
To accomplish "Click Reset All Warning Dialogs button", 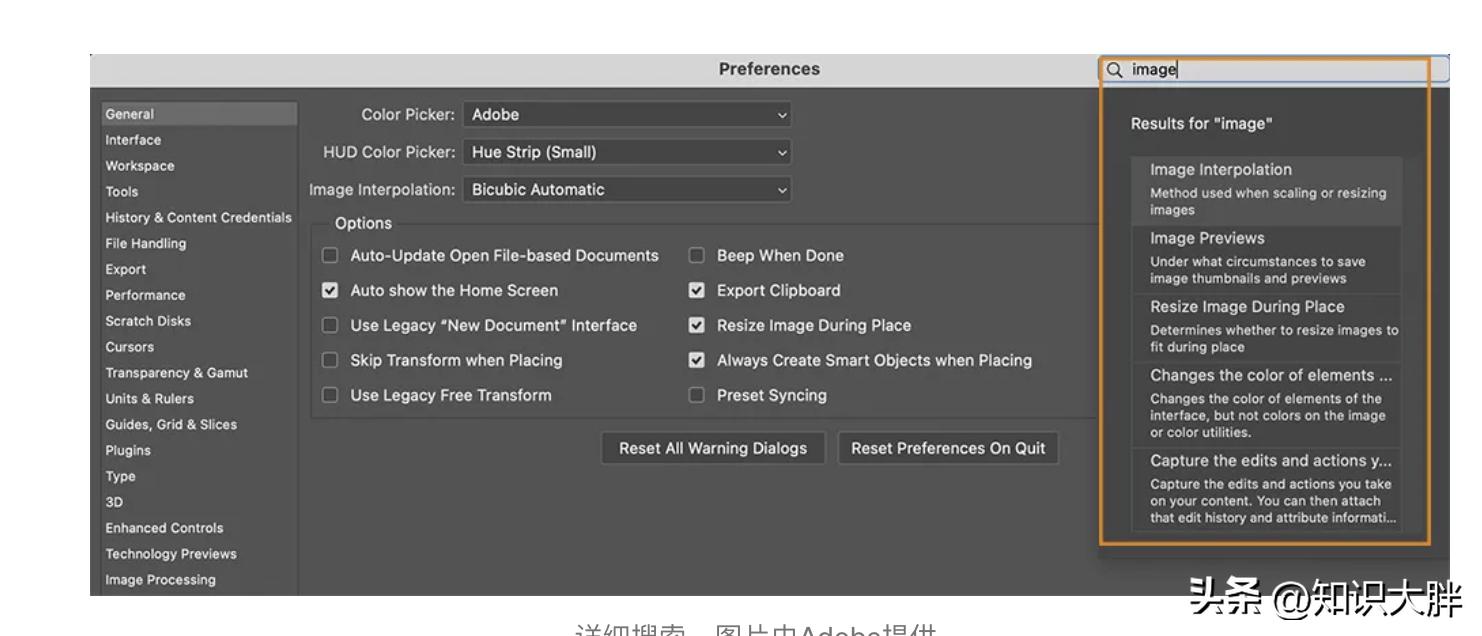I will 713,449.
